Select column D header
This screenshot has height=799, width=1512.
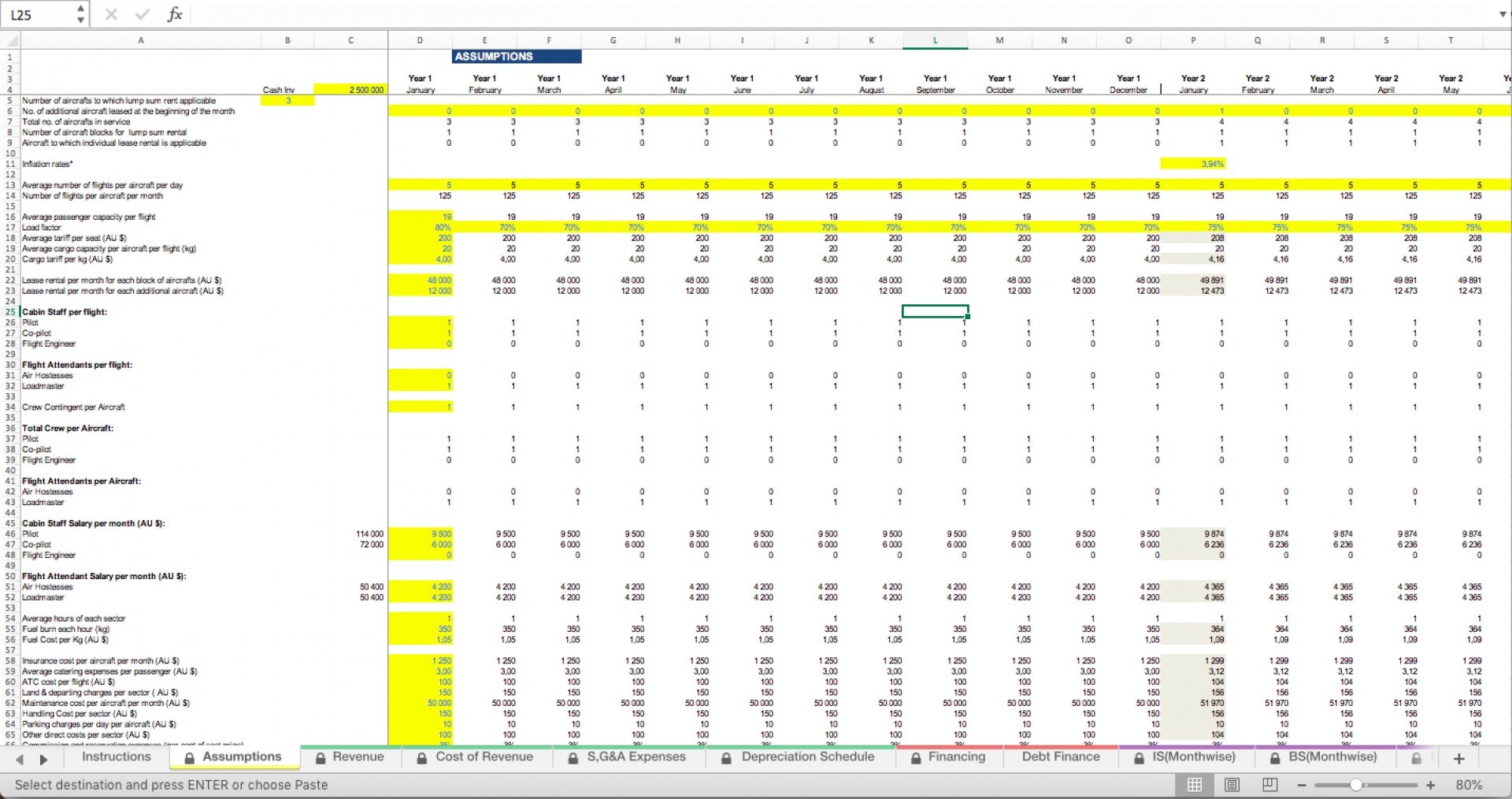tap(420, 40)
